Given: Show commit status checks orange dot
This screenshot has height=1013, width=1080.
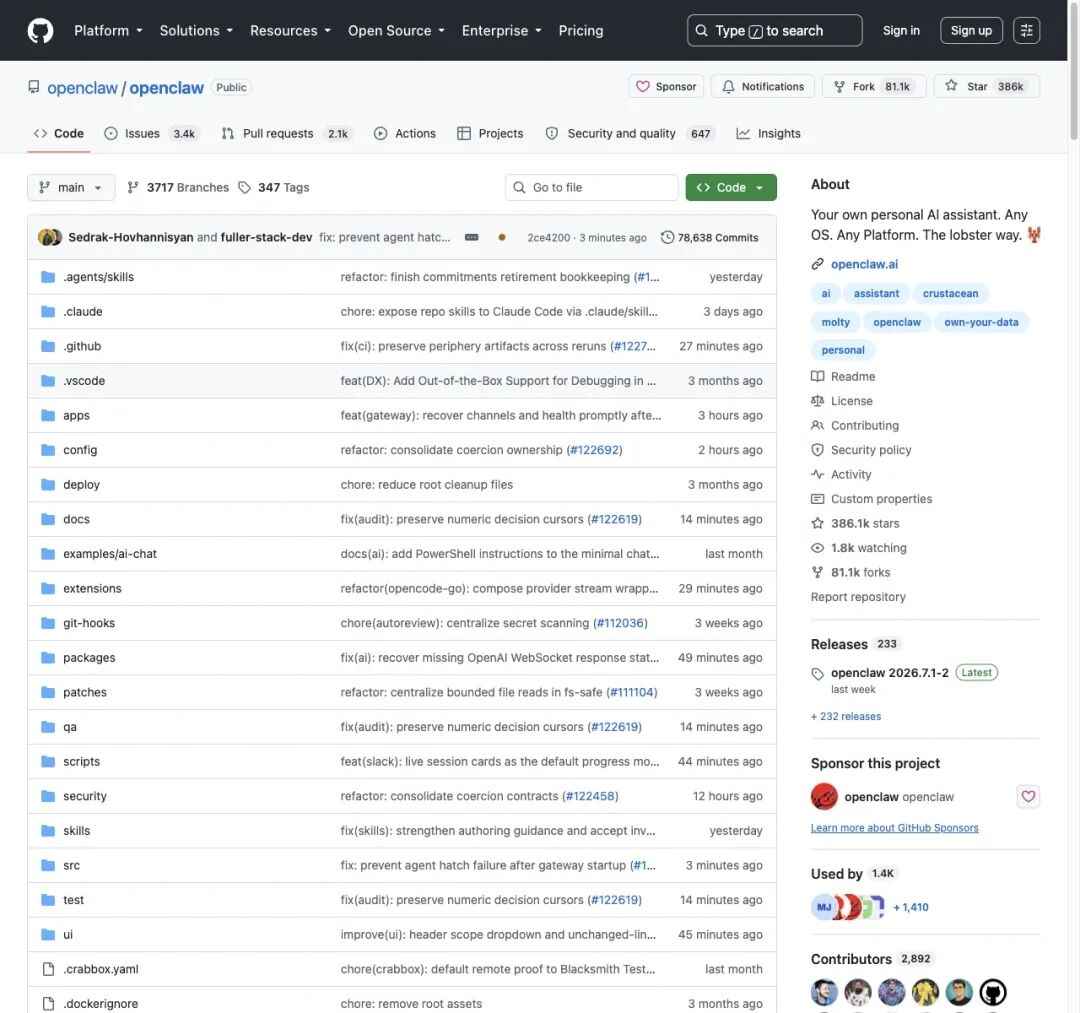Looking at the screenshot, I should (x=501, y=237).
